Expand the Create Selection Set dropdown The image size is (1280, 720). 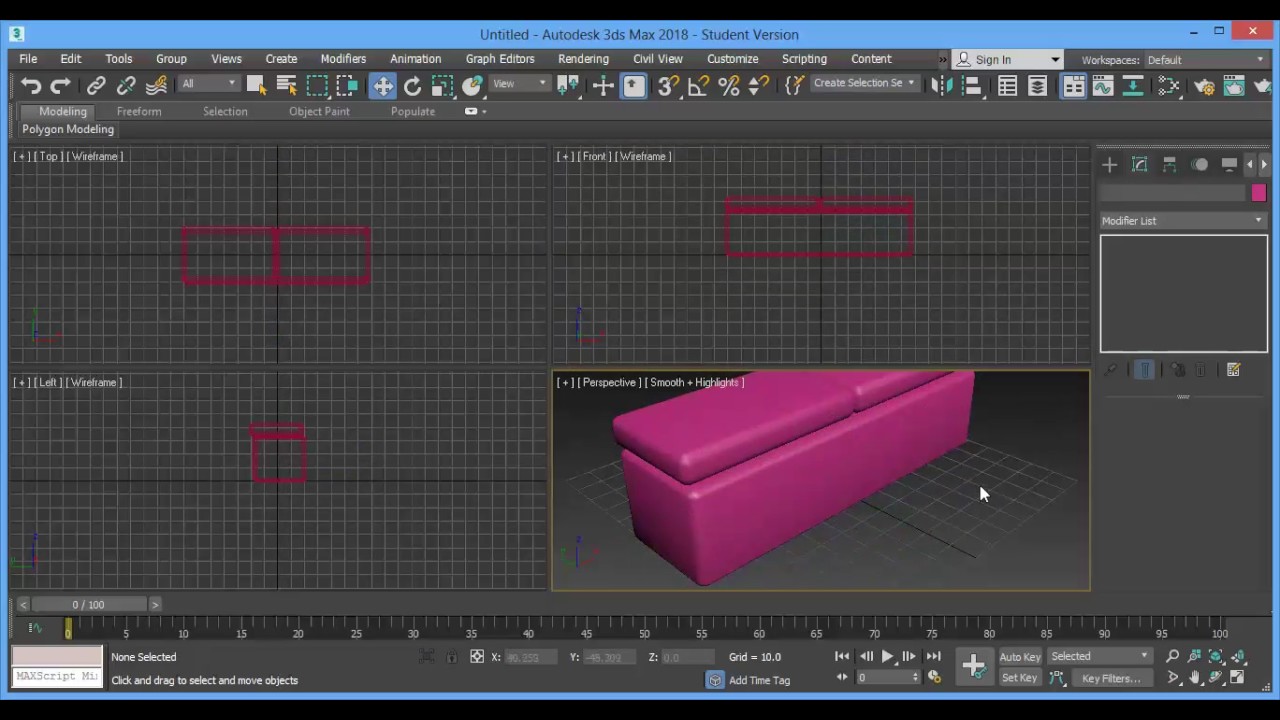click(x=864, y=83)
